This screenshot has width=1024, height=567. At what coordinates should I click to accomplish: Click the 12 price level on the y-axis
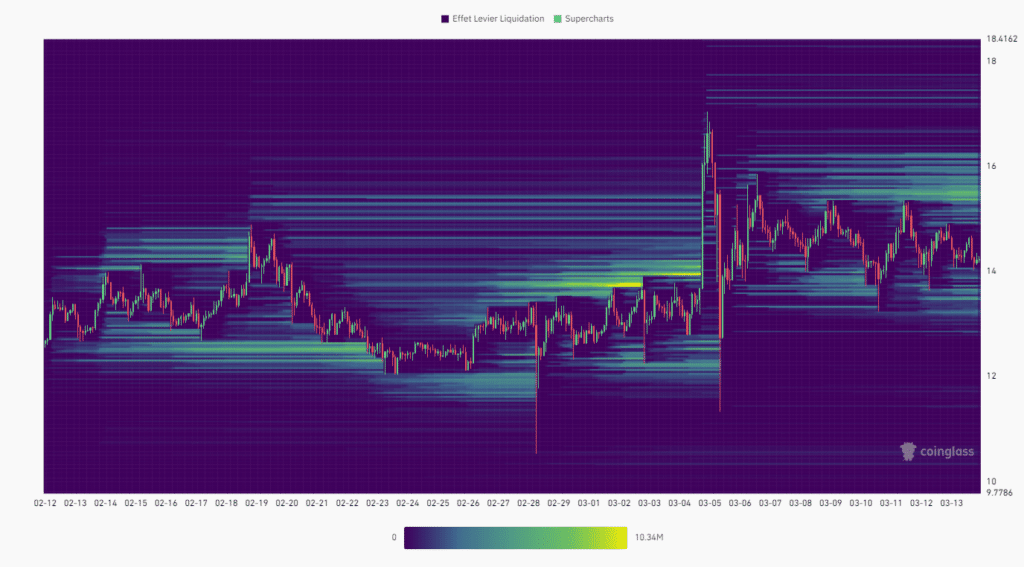click(x=991, y=376)
